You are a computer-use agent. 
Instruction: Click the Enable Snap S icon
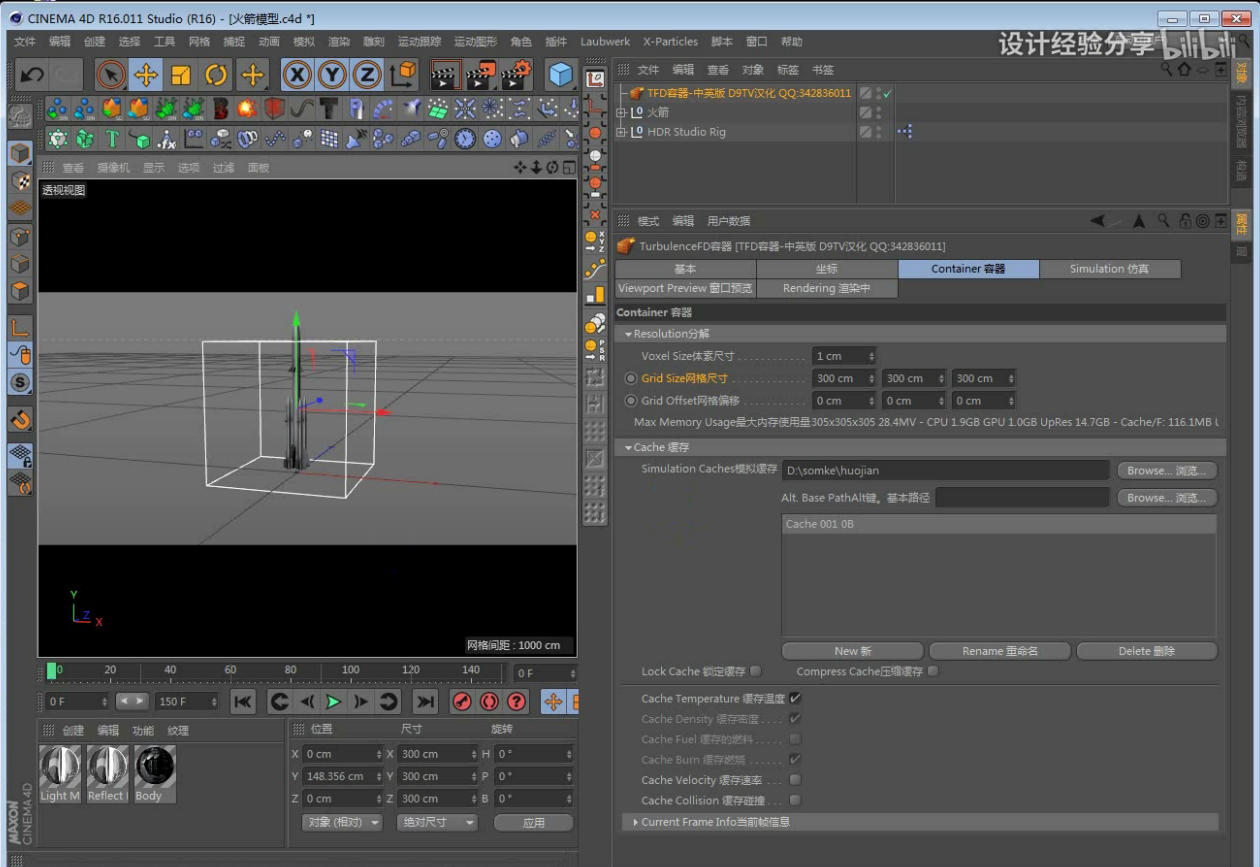(x=20, y=382)
